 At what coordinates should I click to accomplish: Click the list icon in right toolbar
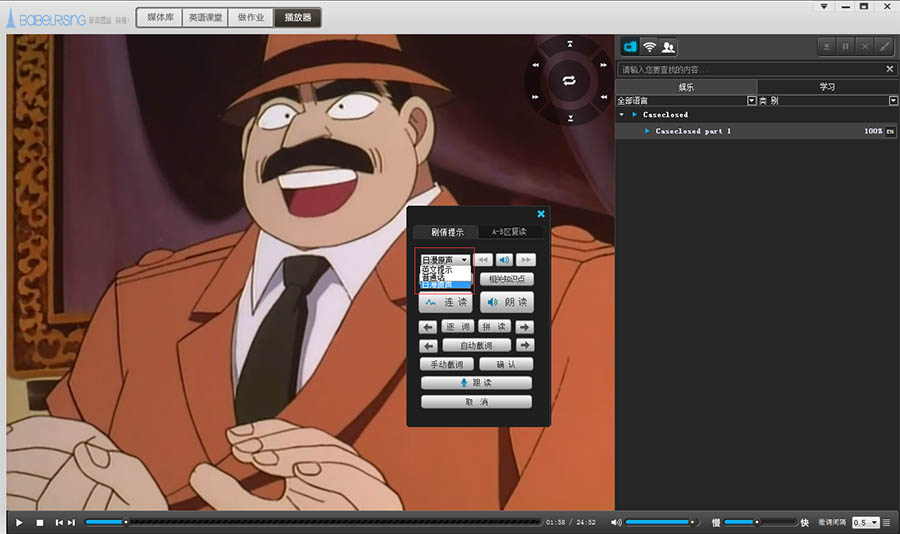point(827,47)
